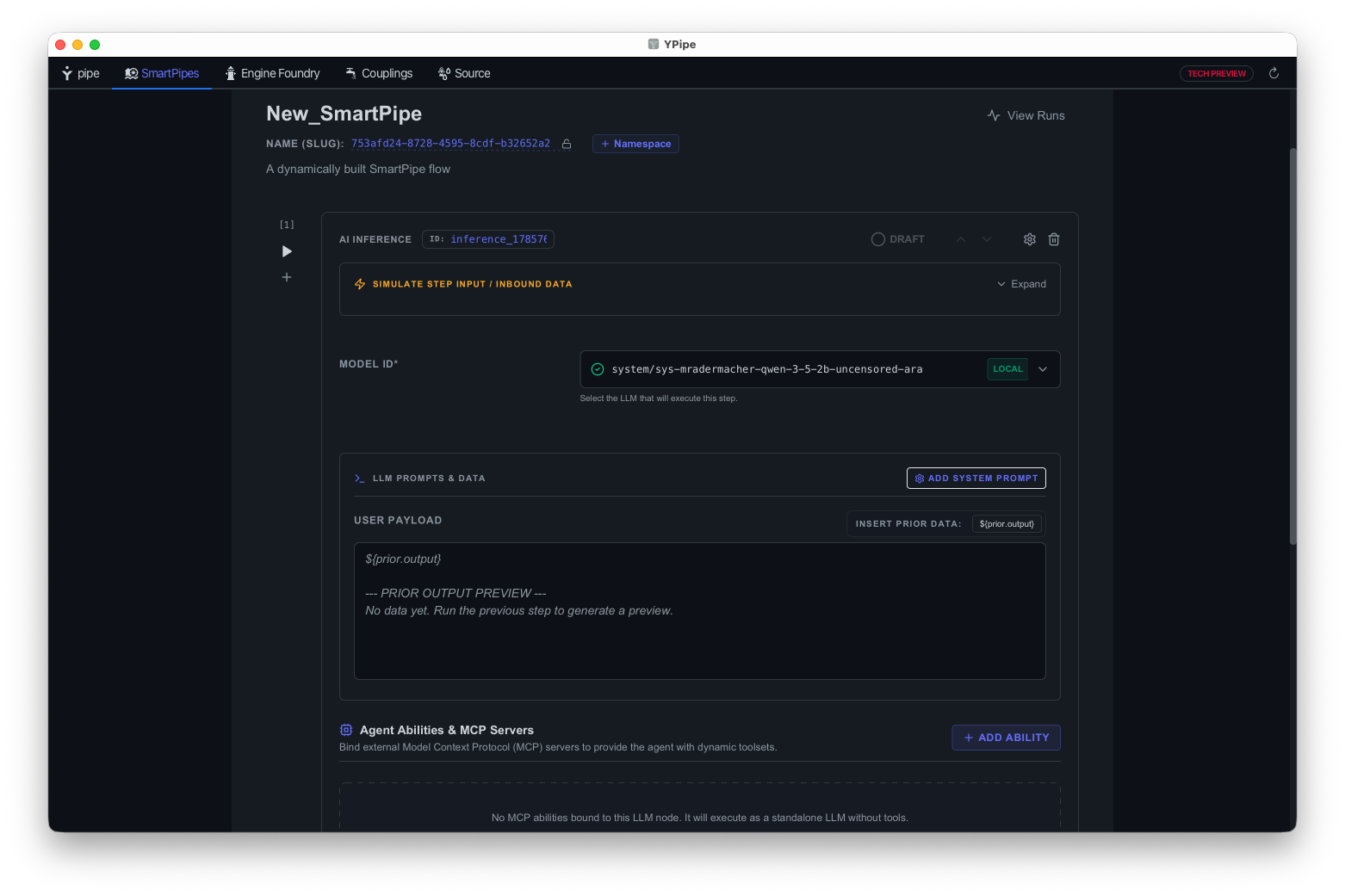The height and width of the screenshot is (896, 1345).
Task: Click the YPipe window title icon
Action: coord(654,44)
